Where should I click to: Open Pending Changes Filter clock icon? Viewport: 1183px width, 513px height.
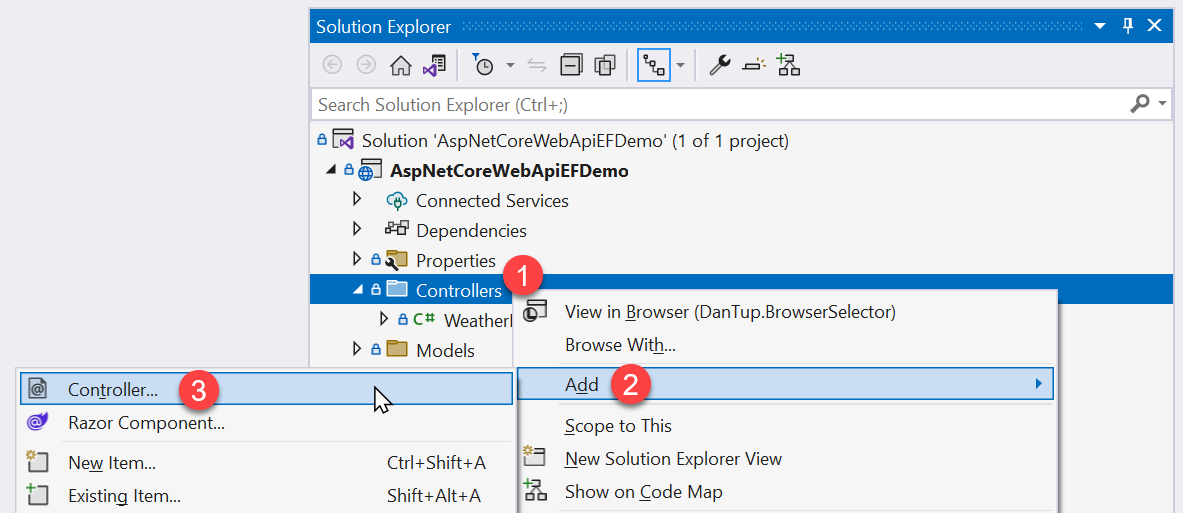pos(482,66)
